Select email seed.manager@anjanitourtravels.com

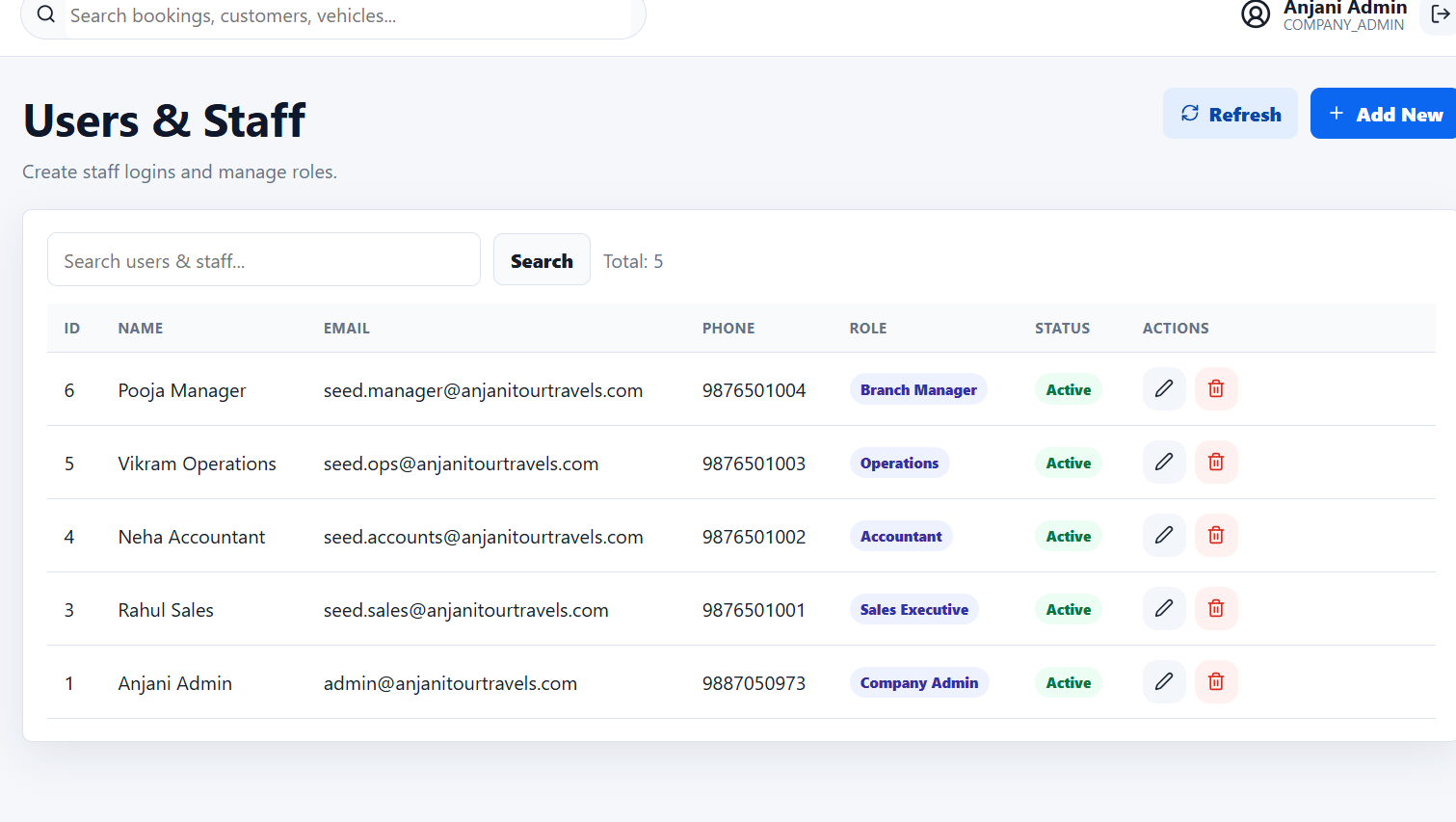pyautogui.click(x=483, y=390)
